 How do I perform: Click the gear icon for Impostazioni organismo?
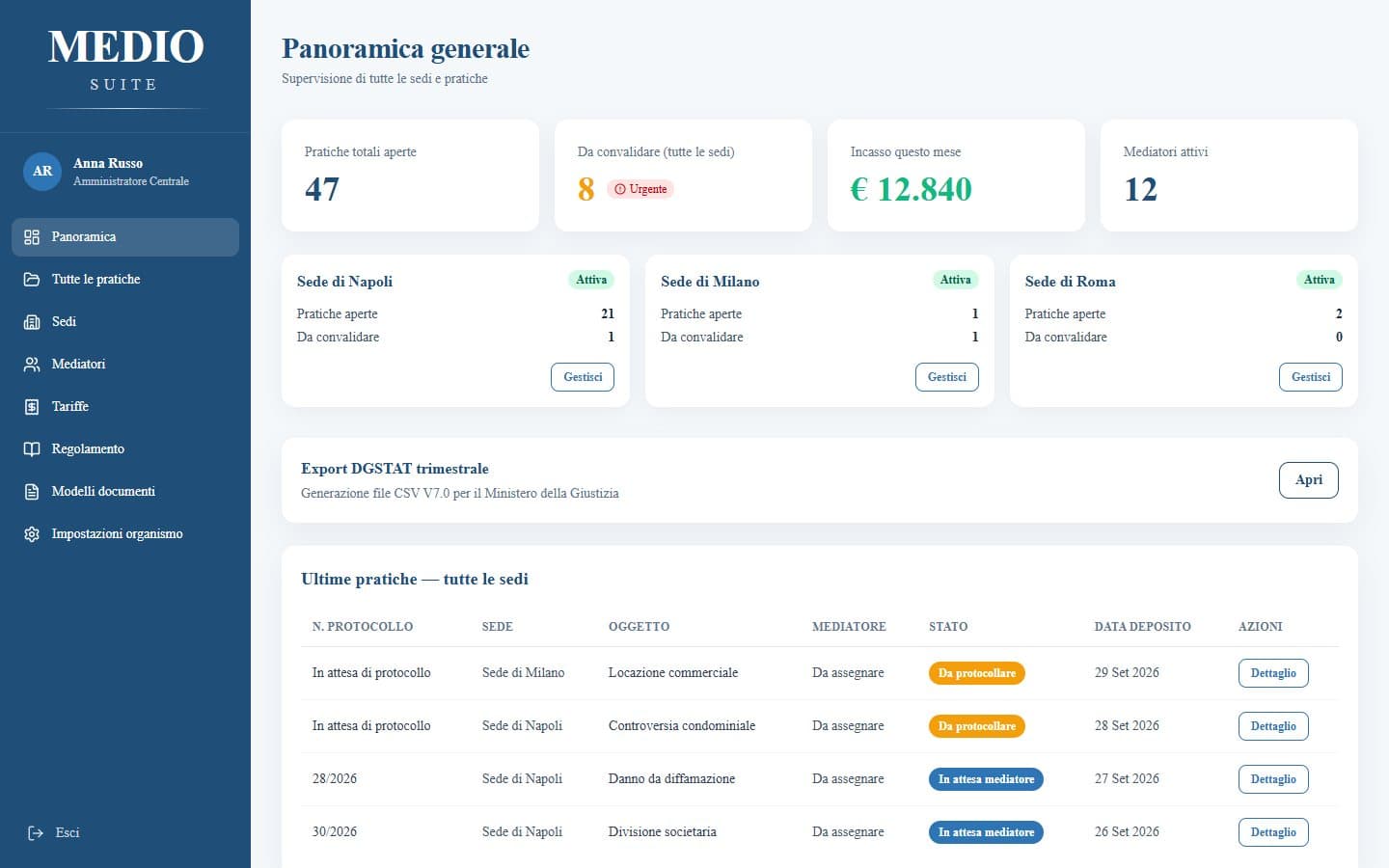point(32,534)
